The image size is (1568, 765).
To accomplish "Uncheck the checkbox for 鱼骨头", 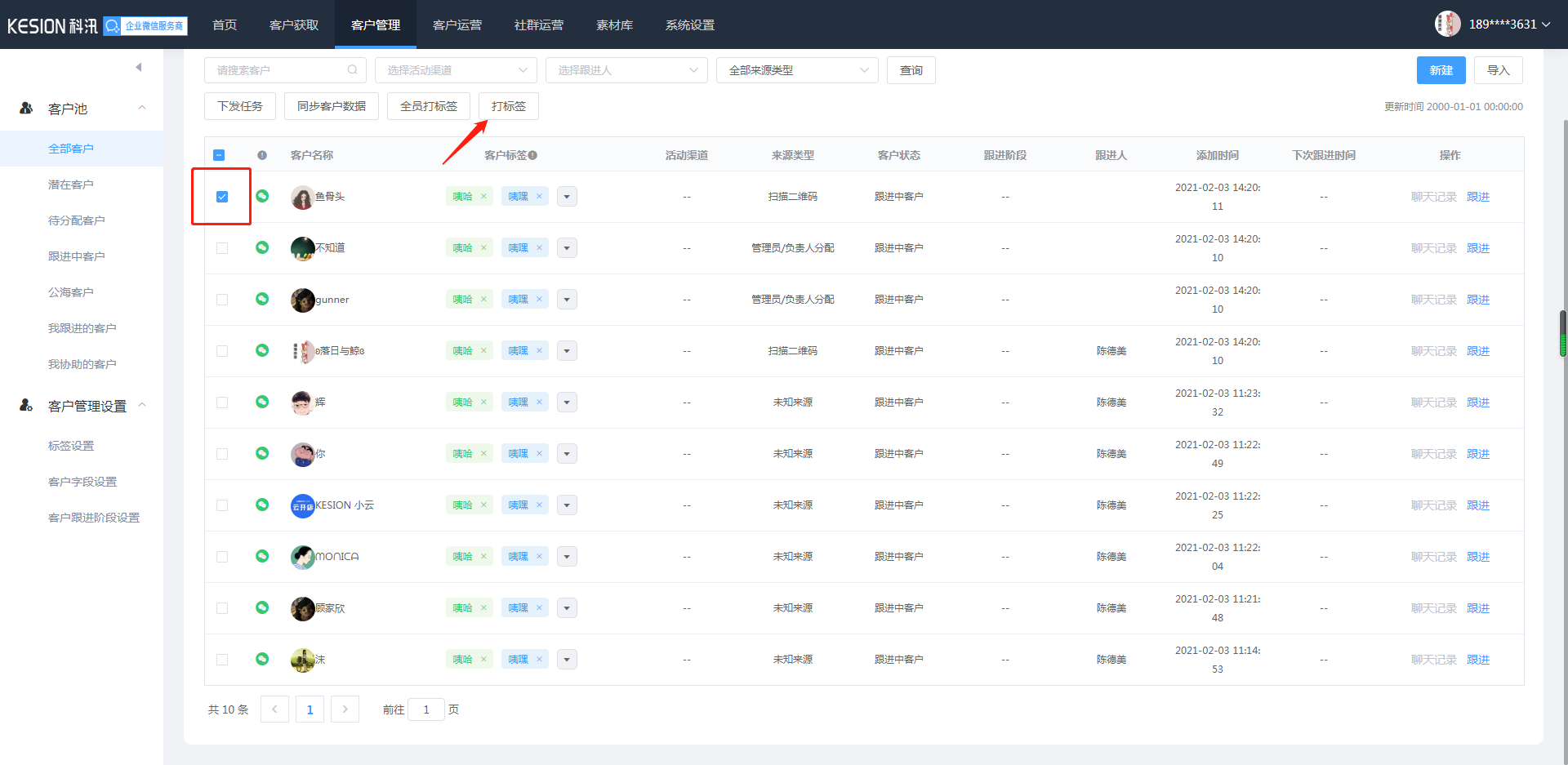I will point(222,197).
